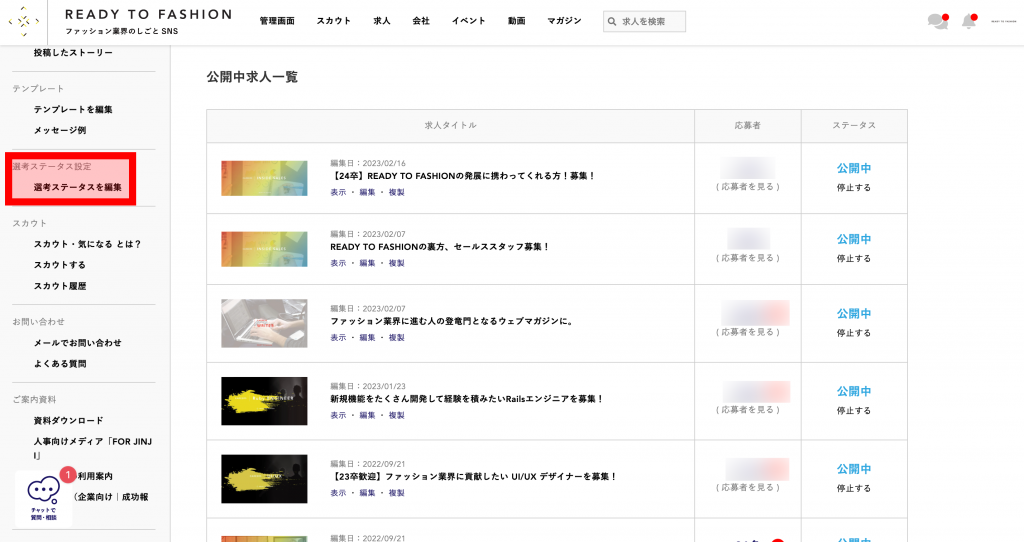Click the 求人タイトル column header
This screenshot has width=1024, height=542.
coord(451,125)
